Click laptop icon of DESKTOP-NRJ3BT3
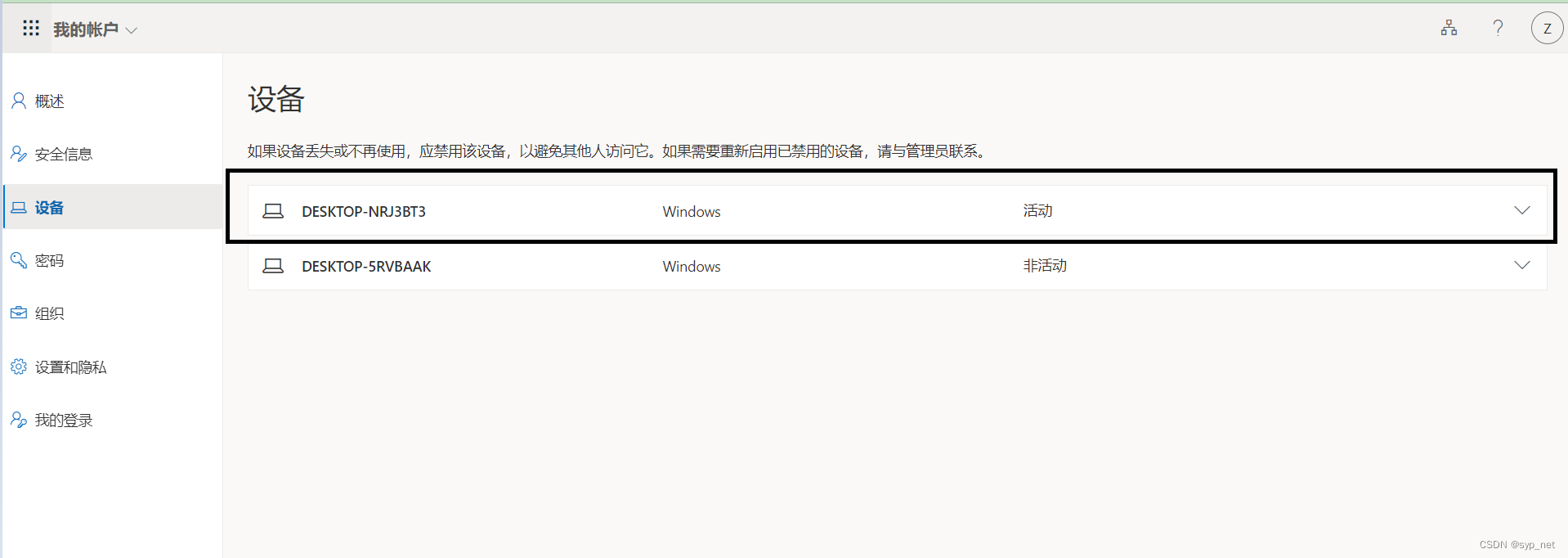 click(x=273, y=211)
